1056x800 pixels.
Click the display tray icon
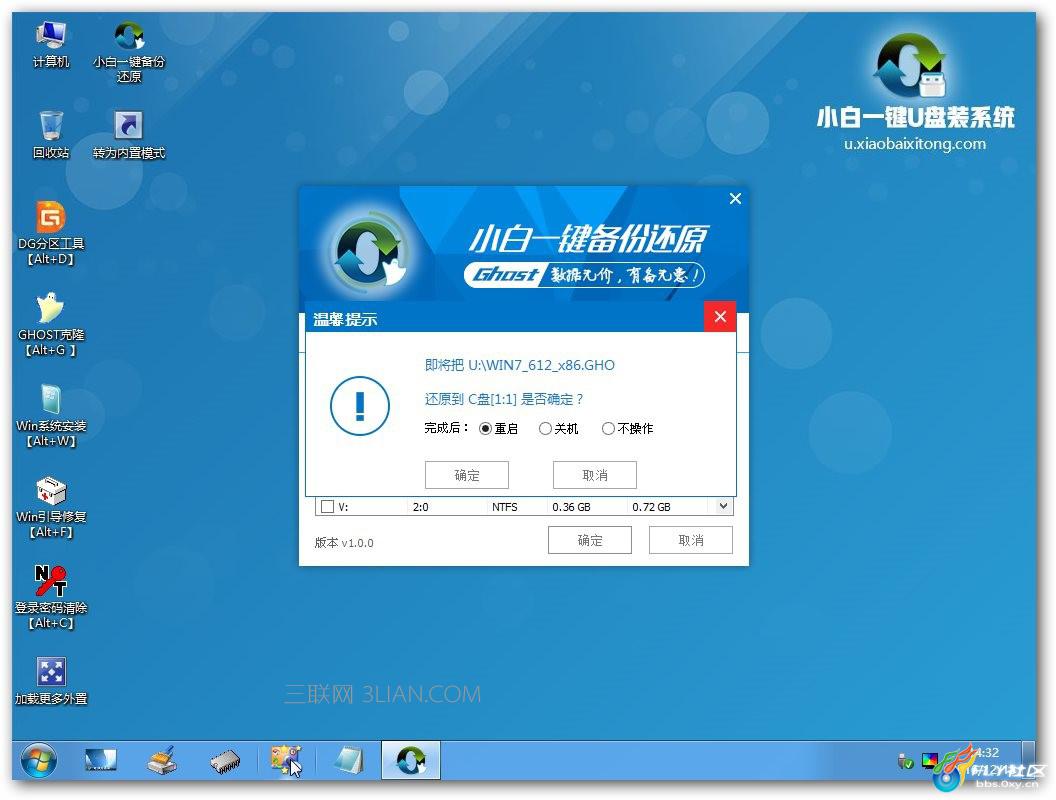pos(930,761)
